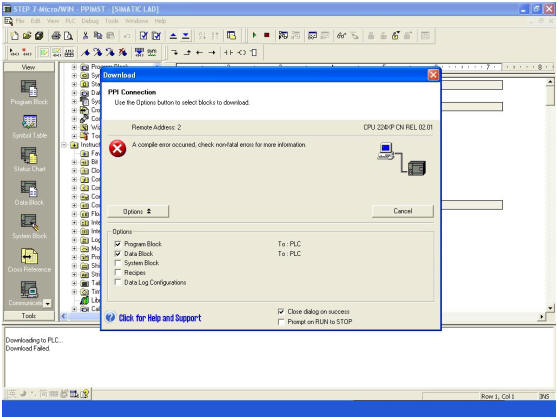Check the Recipes option
The height and width of the screenshot is (417, 557).
[118, 272]
